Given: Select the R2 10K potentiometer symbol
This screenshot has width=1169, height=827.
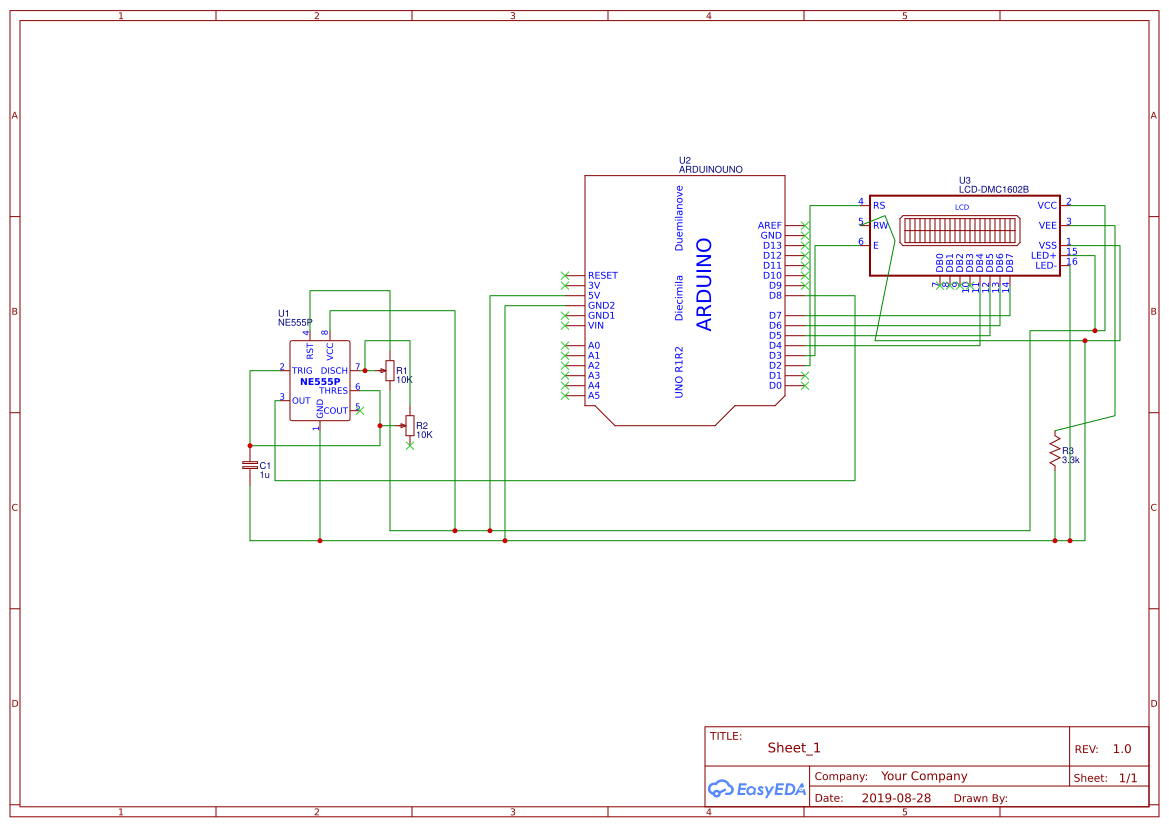Looking at the screenshot, I should [409, 426].
